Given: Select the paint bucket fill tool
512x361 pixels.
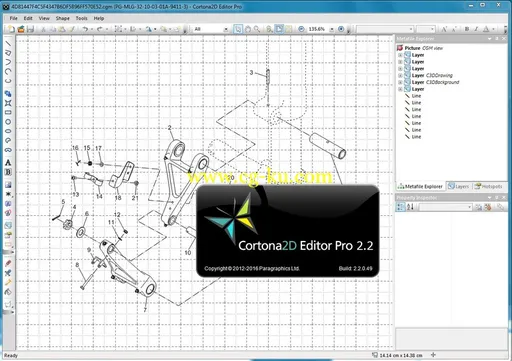Looking at the screenshot, I should 8,292.
